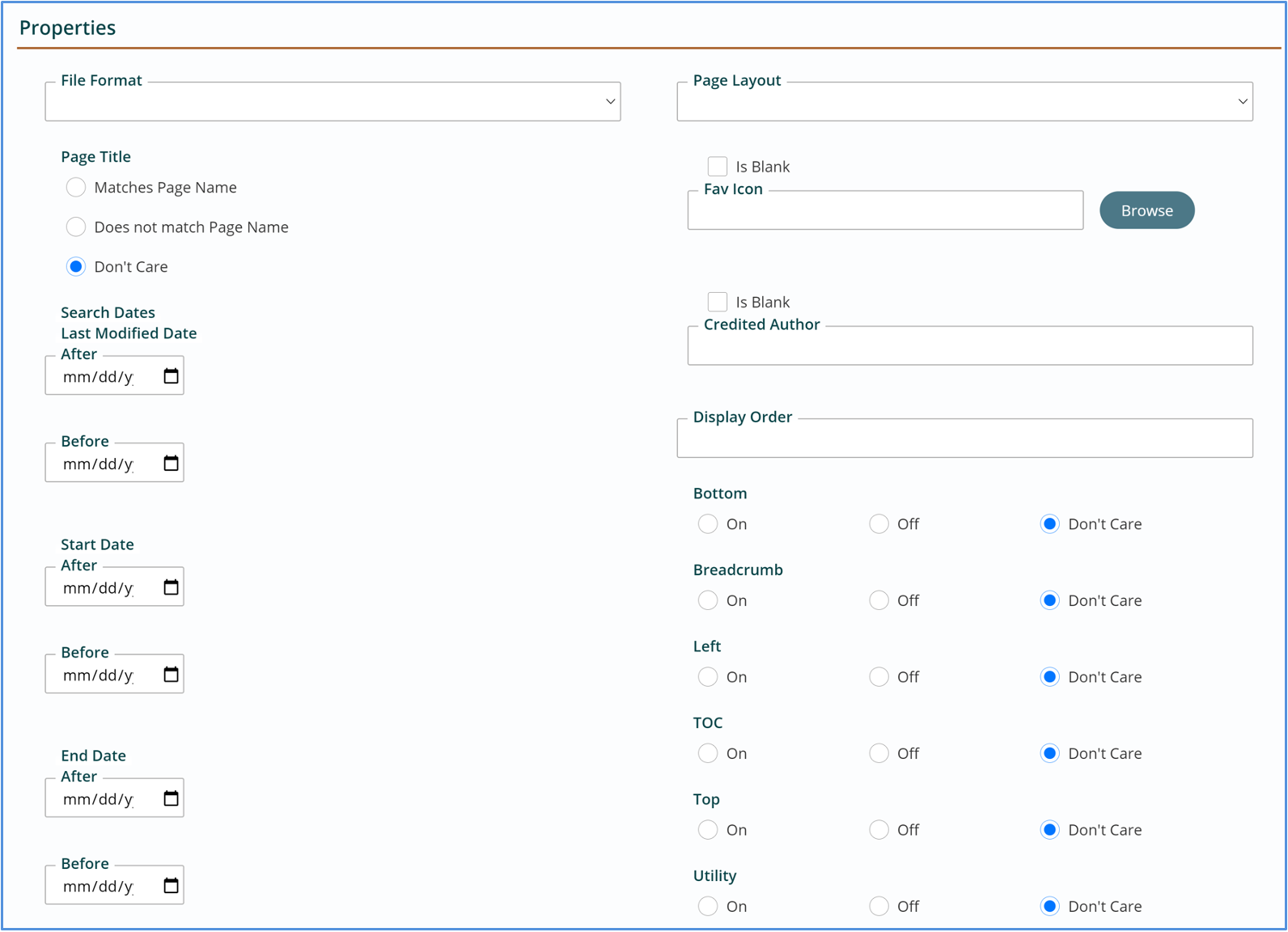
Task: Open calendar picker for Start Date Before
Action: coord(171,675)
